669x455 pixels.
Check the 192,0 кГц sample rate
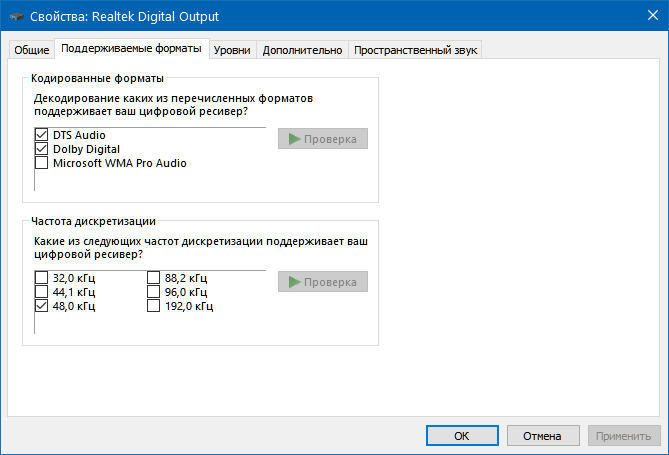point(154,306)
